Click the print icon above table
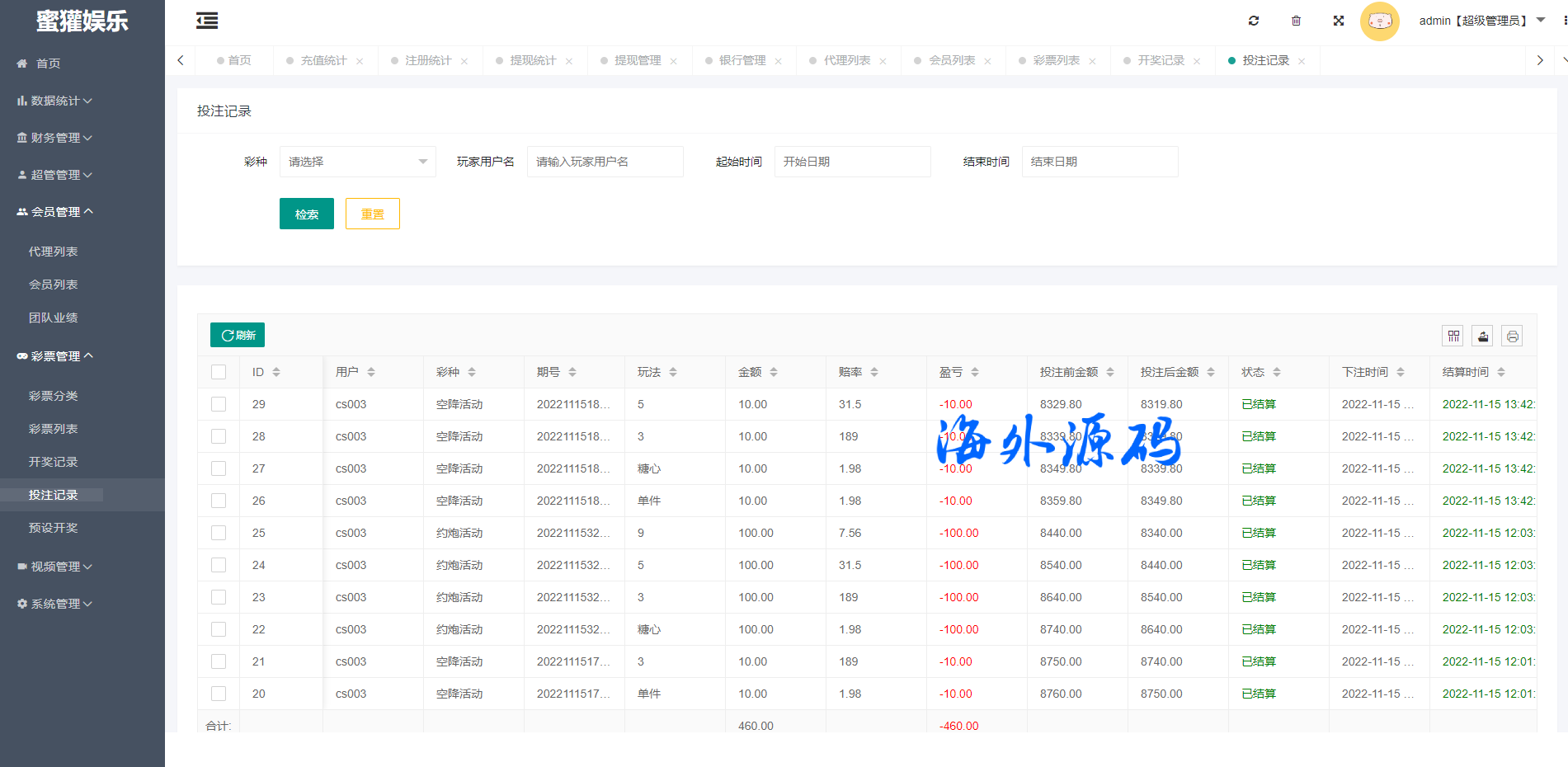1568x767 pixels. pos(1511,336)
